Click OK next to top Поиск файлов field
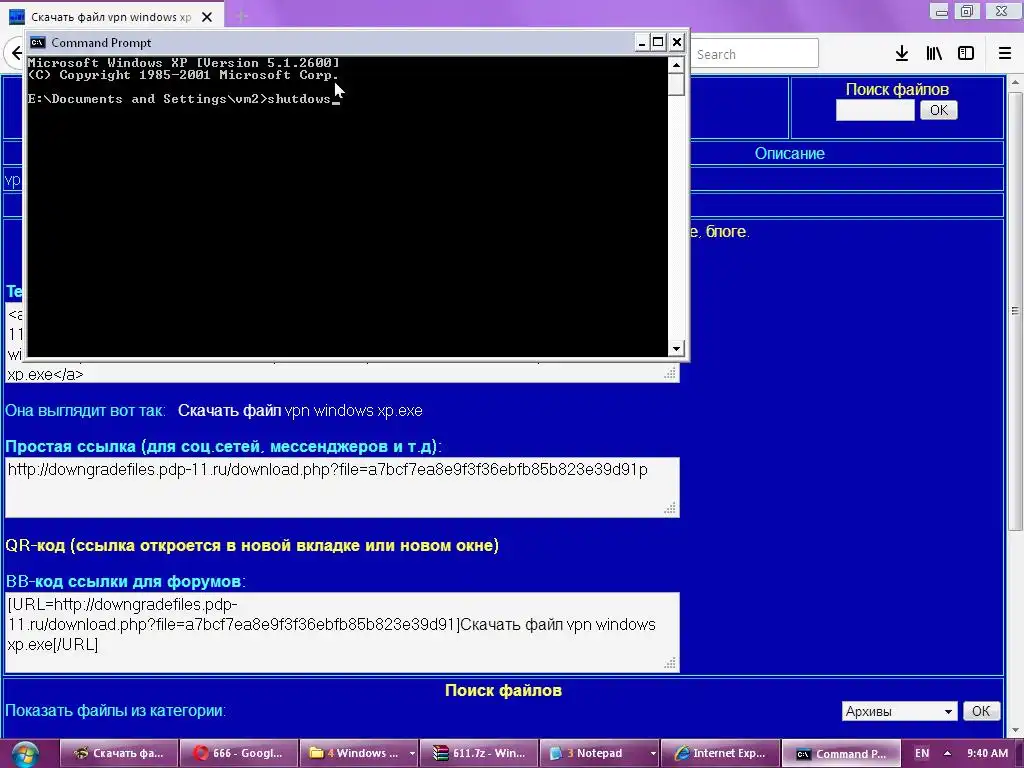Viewport: 1024px width, 768px height. pyautogui.click(x=938, y=110)
